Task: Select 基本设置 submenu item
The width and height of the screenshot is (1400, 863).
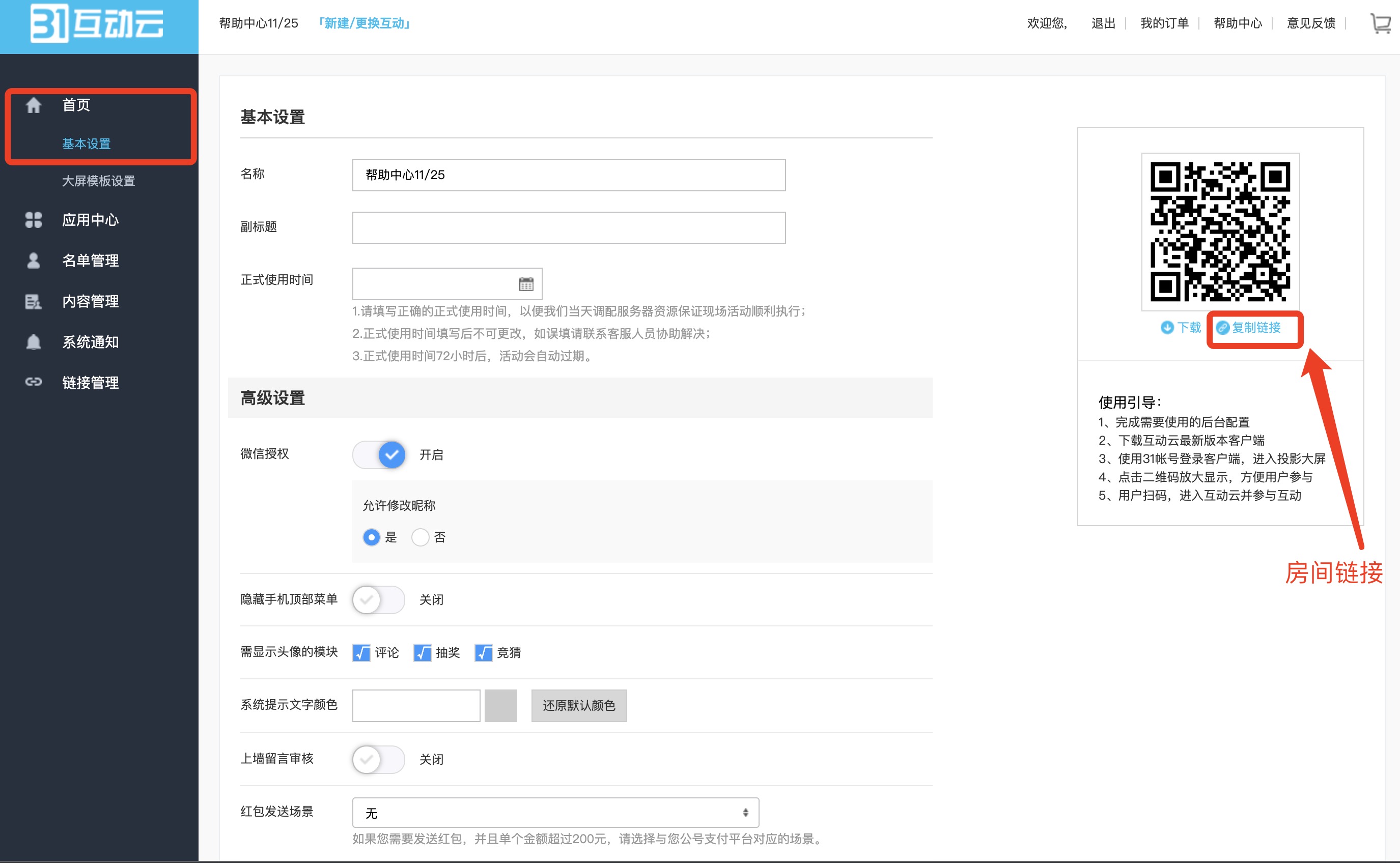Action: click(x=86, y=144)
